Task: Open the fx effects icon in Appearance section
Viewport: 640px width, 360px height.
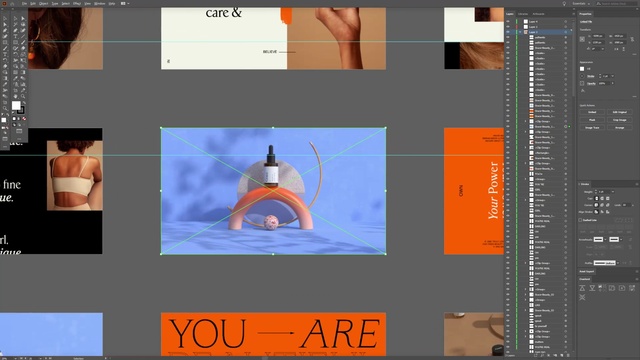Action: (x=582, y=91)
